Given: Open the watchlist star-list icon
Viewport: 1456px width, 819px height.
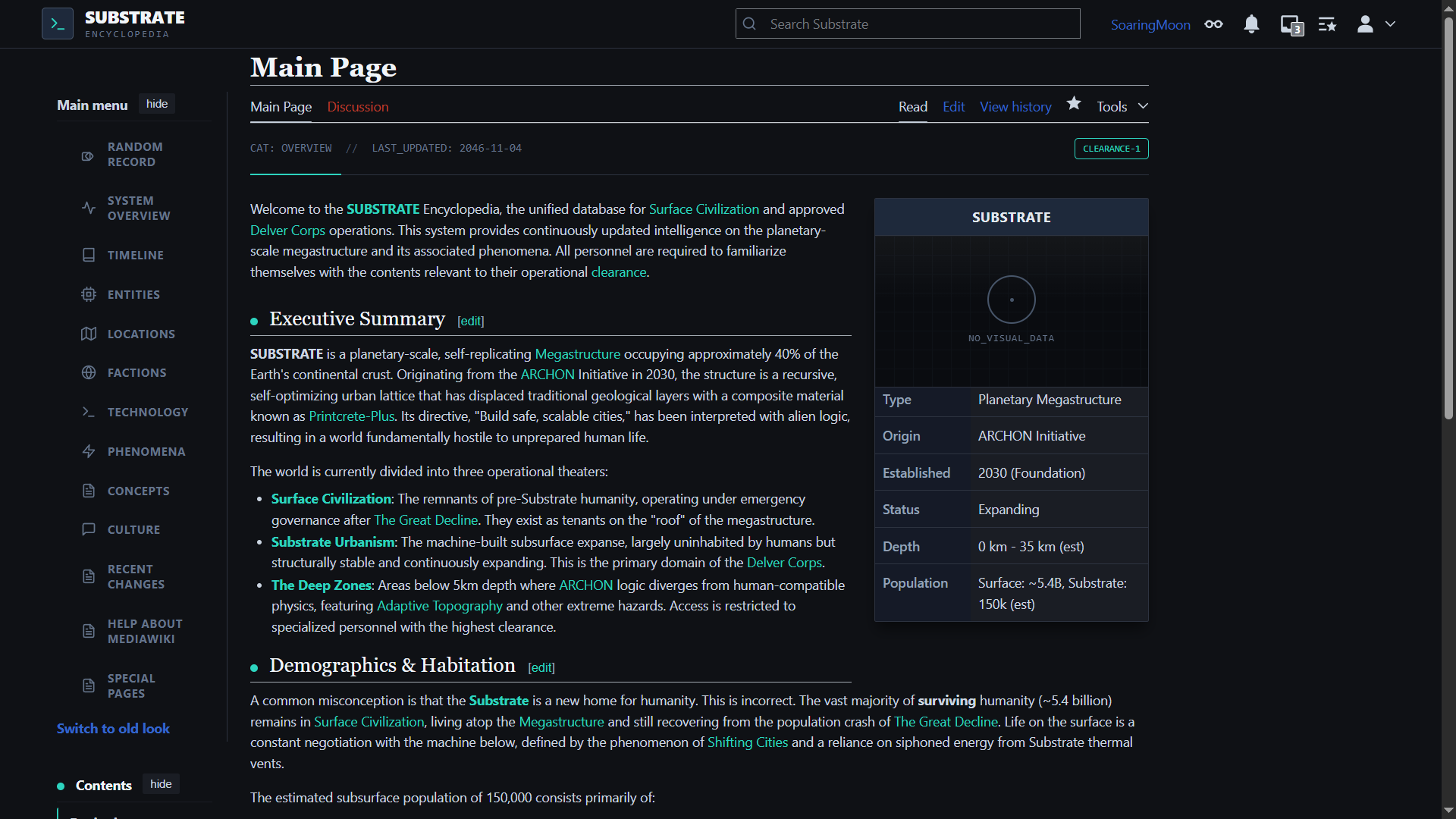Looking at the screenshot, I should 1327,24.
